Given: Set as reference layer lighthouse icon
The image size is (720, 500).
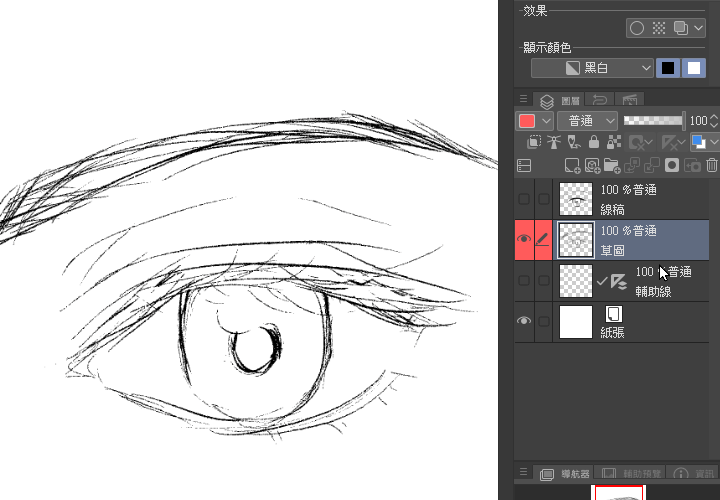Looking at the screenshot, I should tap(554, 142).
